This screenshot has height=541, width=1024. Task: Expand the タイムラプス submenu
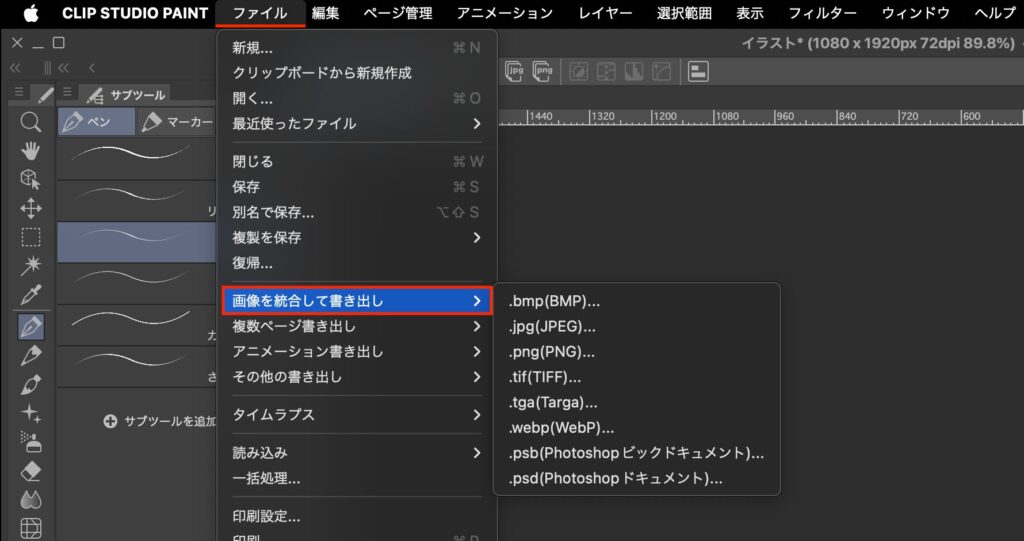[x=357, y=415]
